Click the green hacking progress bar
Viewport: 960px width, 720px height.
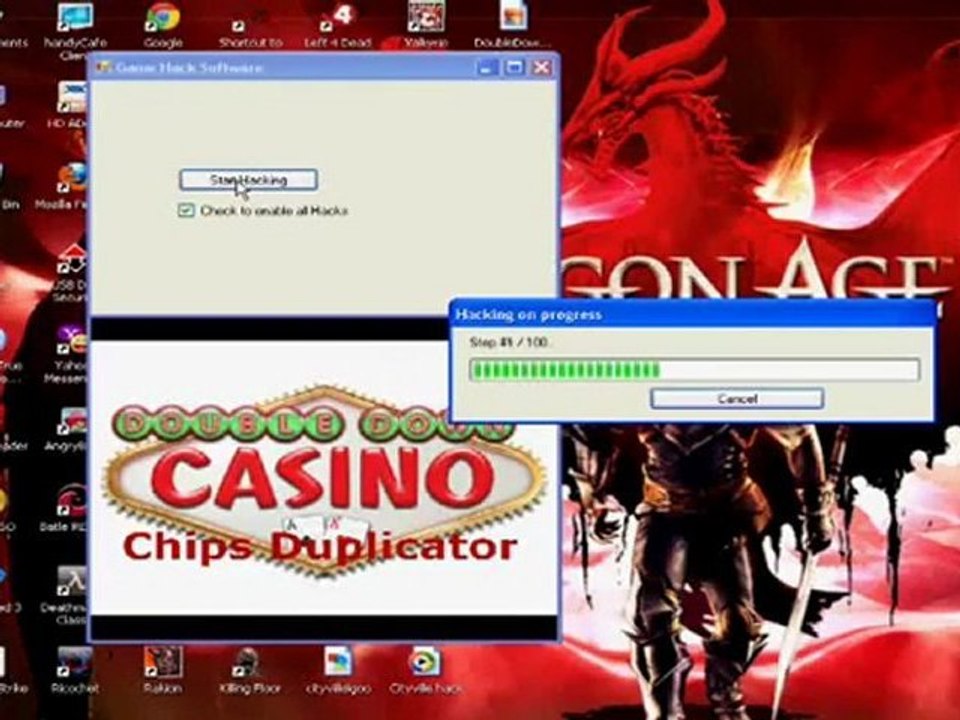pyautogui.click(x=694, y=370)
